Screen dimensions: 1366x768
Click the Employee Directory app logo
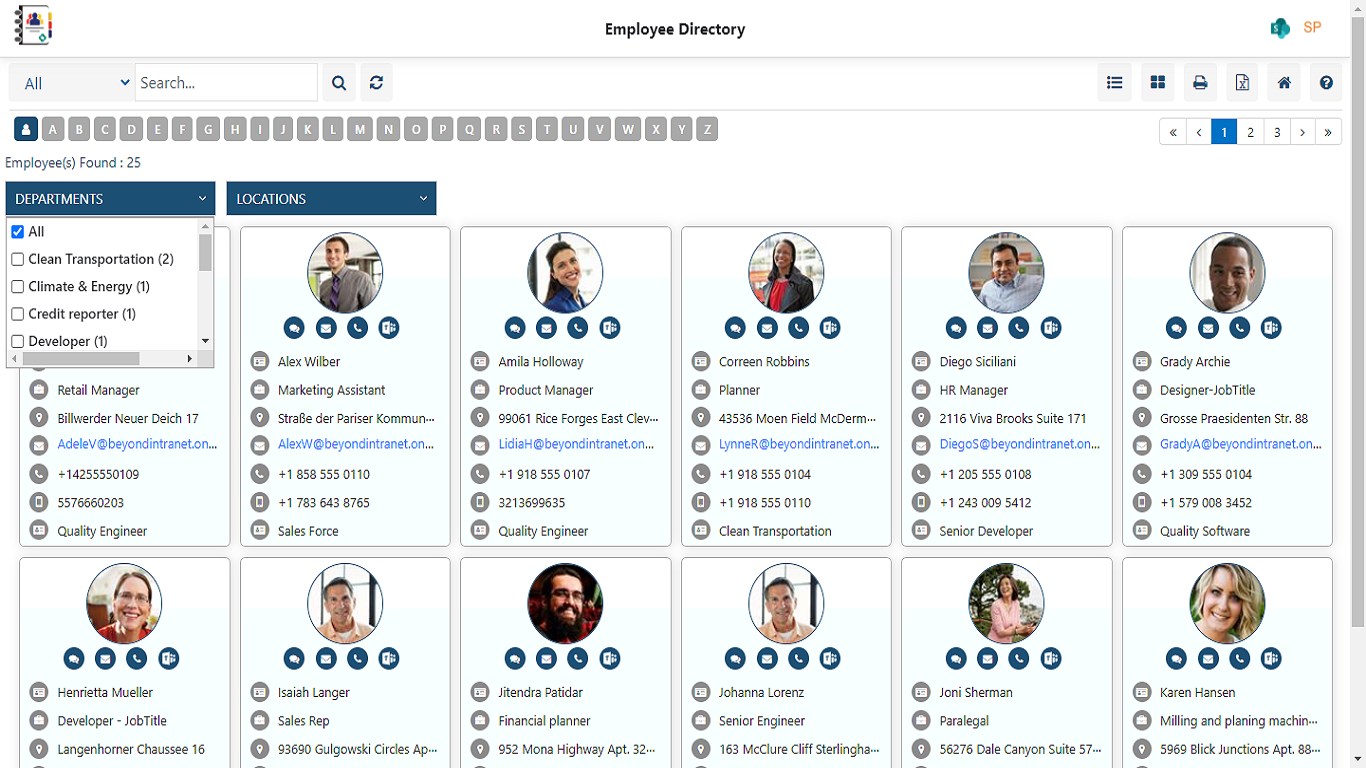[x=33, y=26]
